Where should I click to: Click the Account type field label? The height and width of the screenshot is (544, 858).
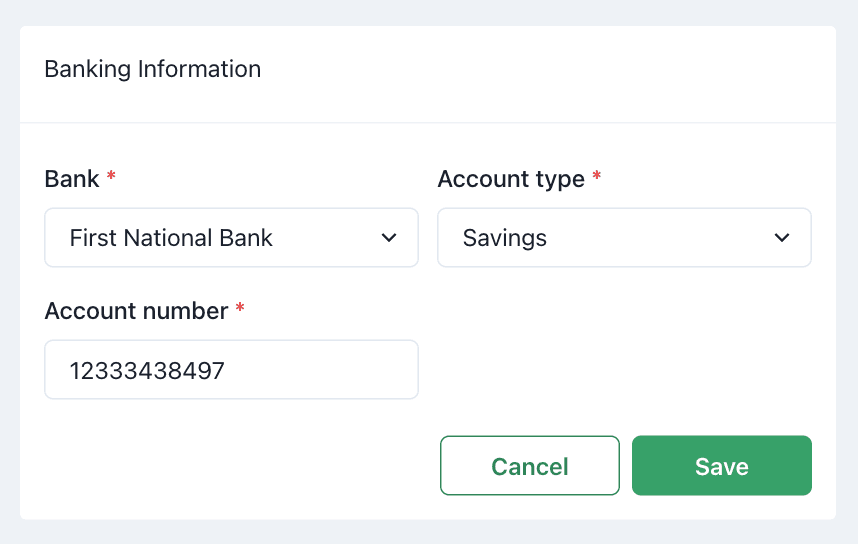pyautogui.click(x=511, y=179)
